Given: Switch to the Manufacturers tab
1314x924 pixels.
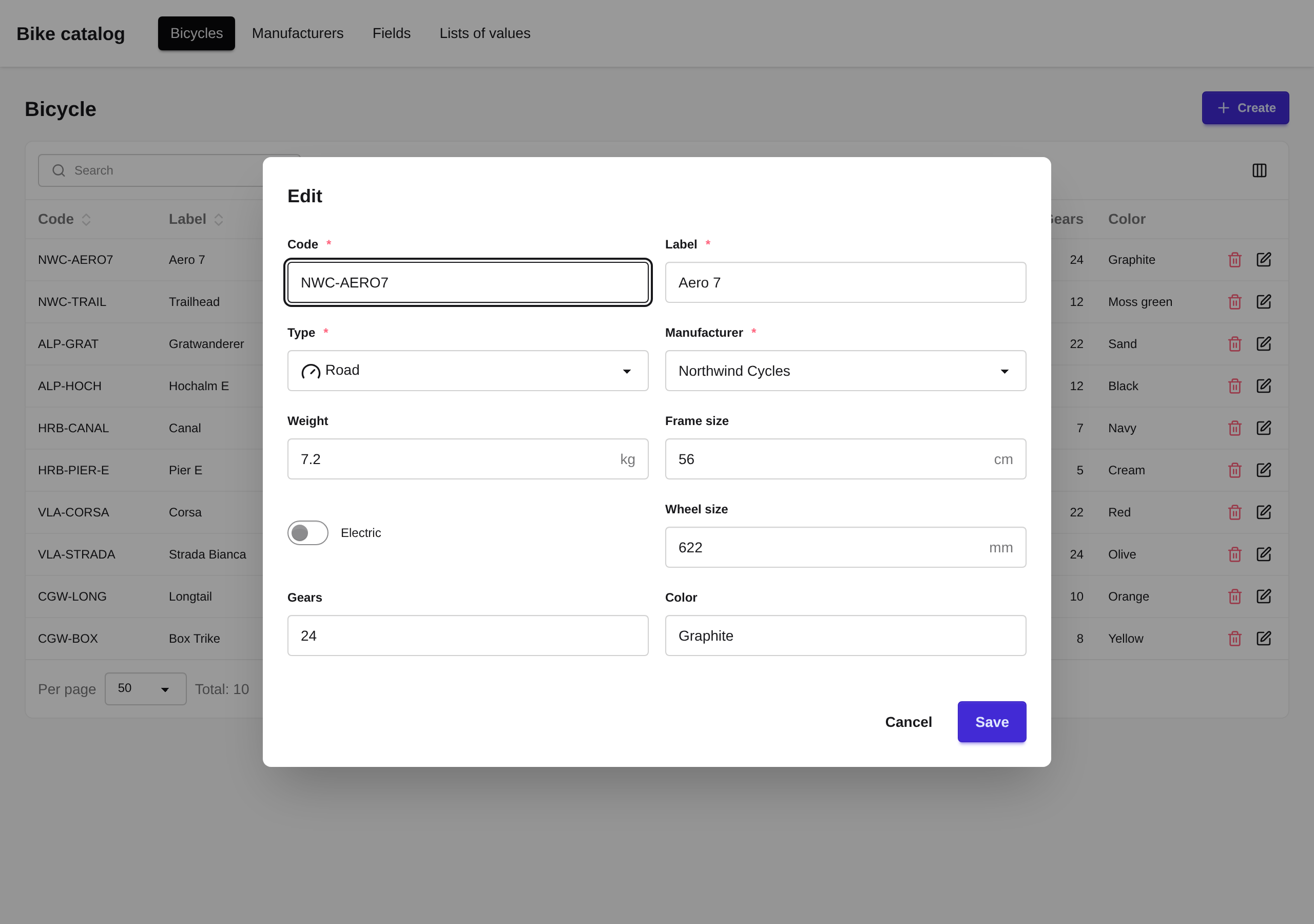Looking at the screenshot, I should click(298, 33).
